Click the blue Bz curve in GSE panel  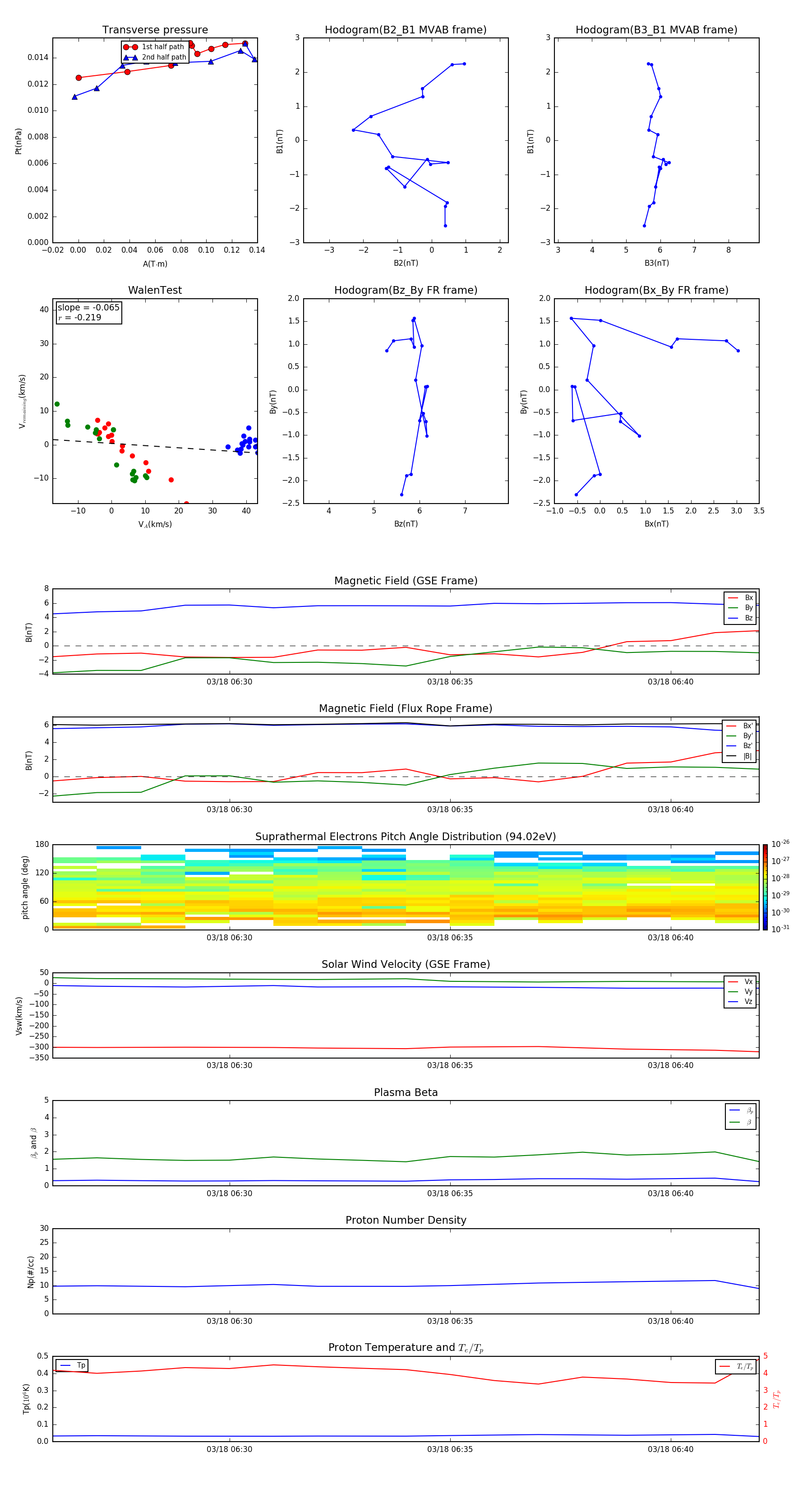pos(406,606)
